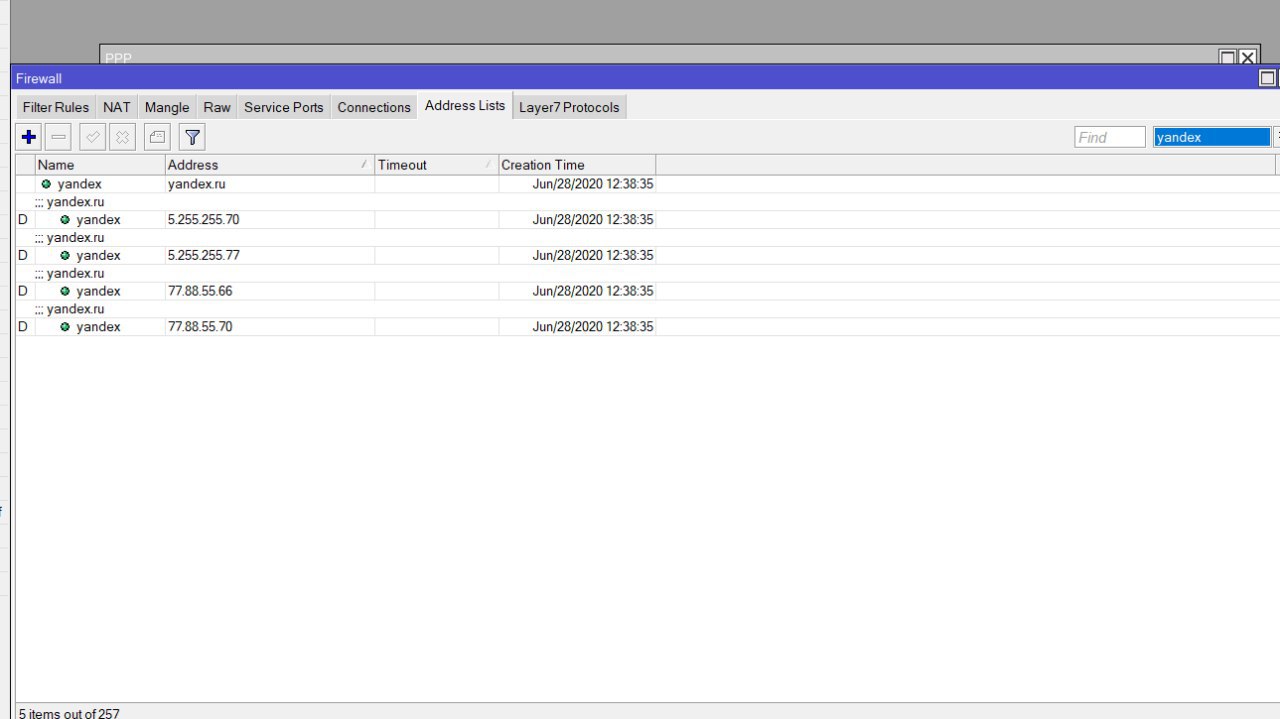This screenshot has width=1280, height=719.
Task: Maximize the PPP window behind
Action: (x=1227, y=58)
